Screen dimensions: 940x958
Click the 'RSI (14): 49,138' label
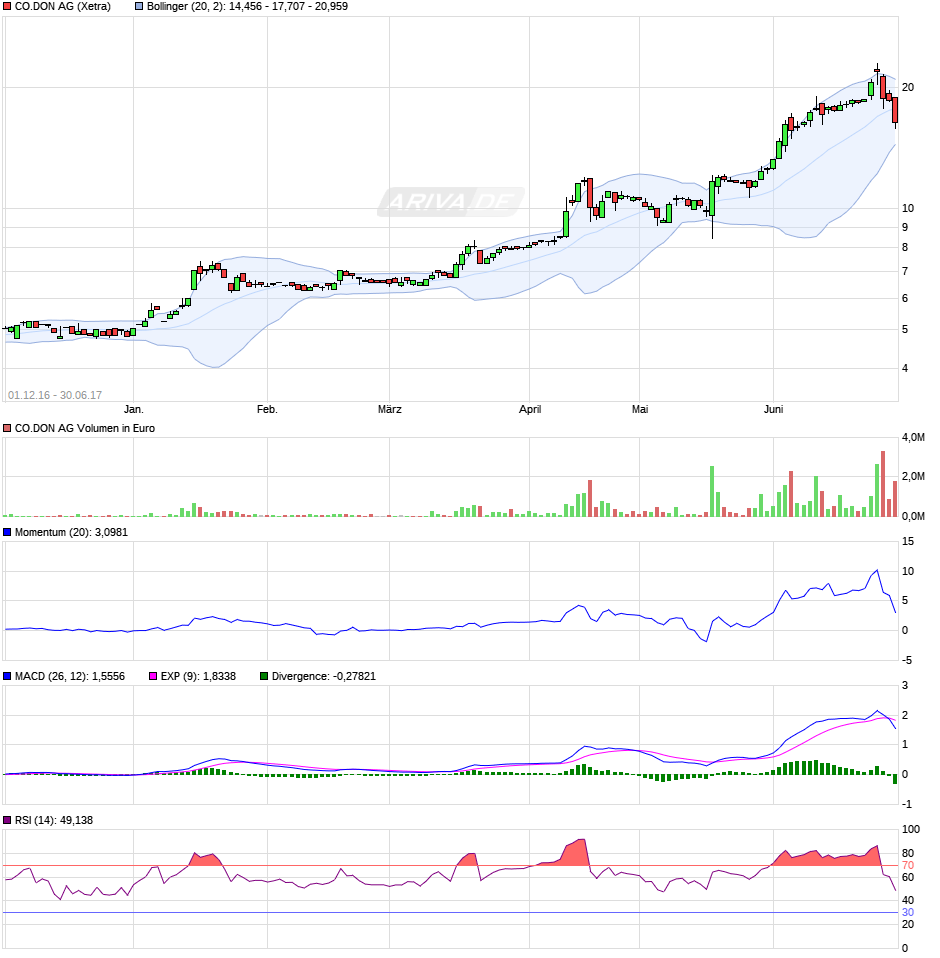tap(54, 821)
